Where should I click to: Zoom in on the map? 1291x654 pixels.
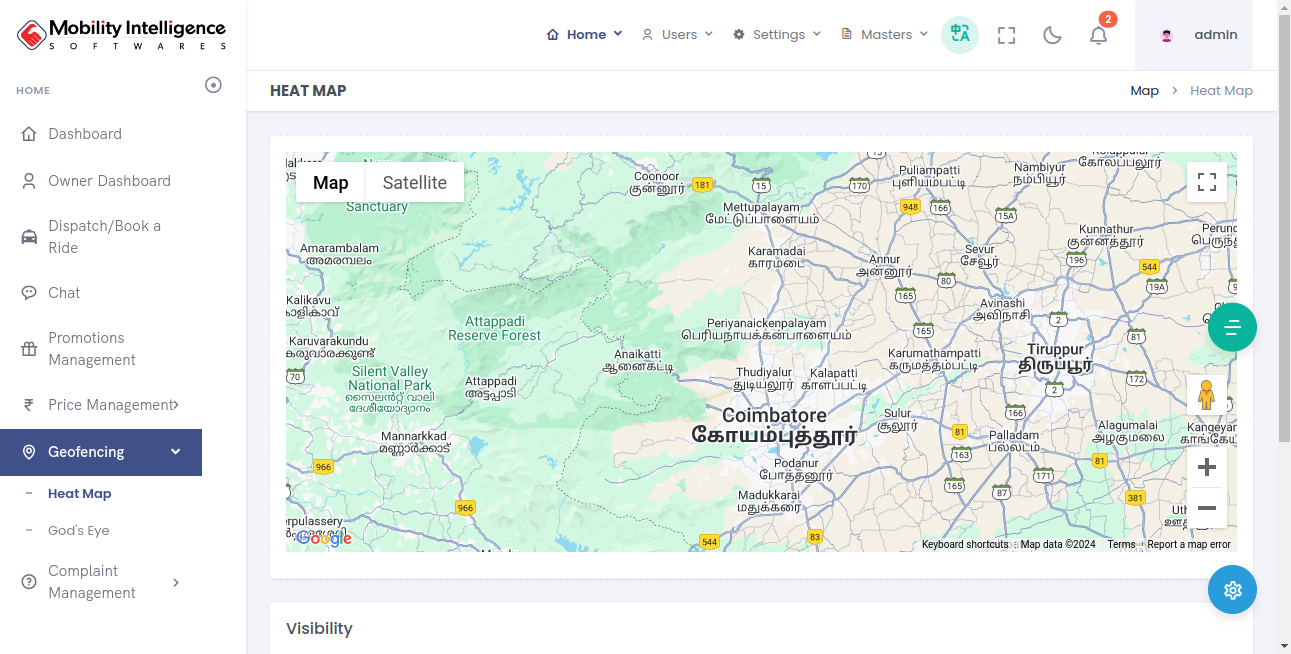tap(1206, 467)
